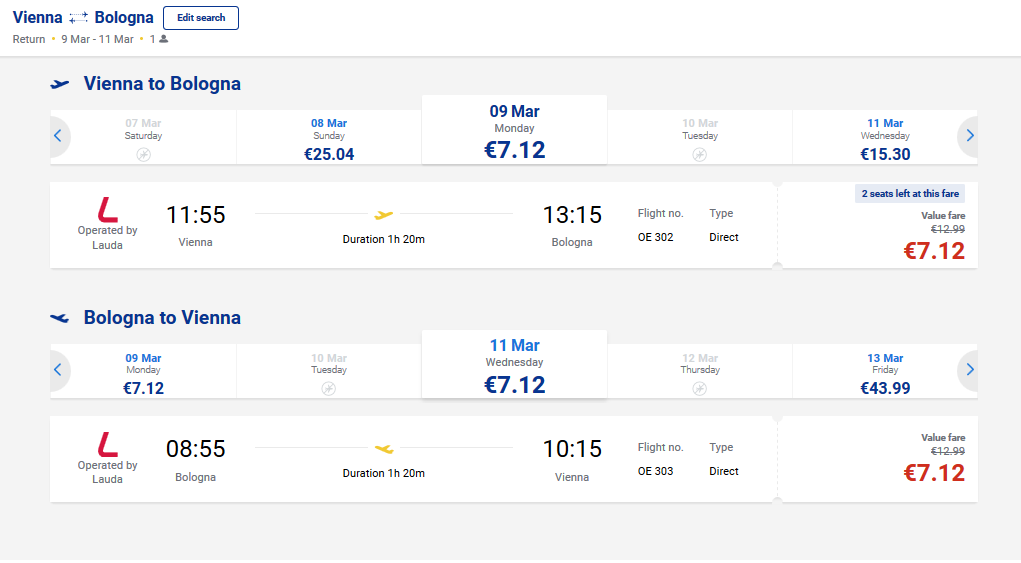Show earlier outbound dates with left chevron

coord(58,135)
